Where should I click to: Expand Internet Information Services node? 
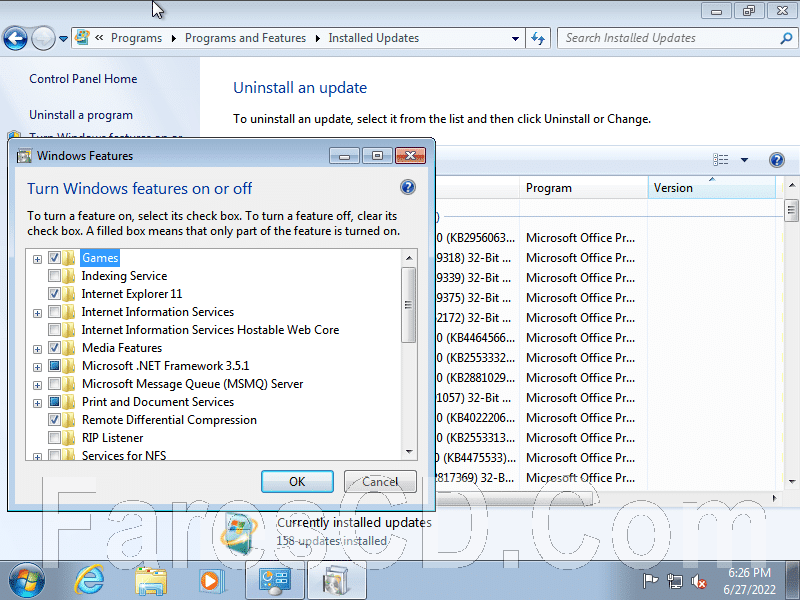(x=37, y=313)
